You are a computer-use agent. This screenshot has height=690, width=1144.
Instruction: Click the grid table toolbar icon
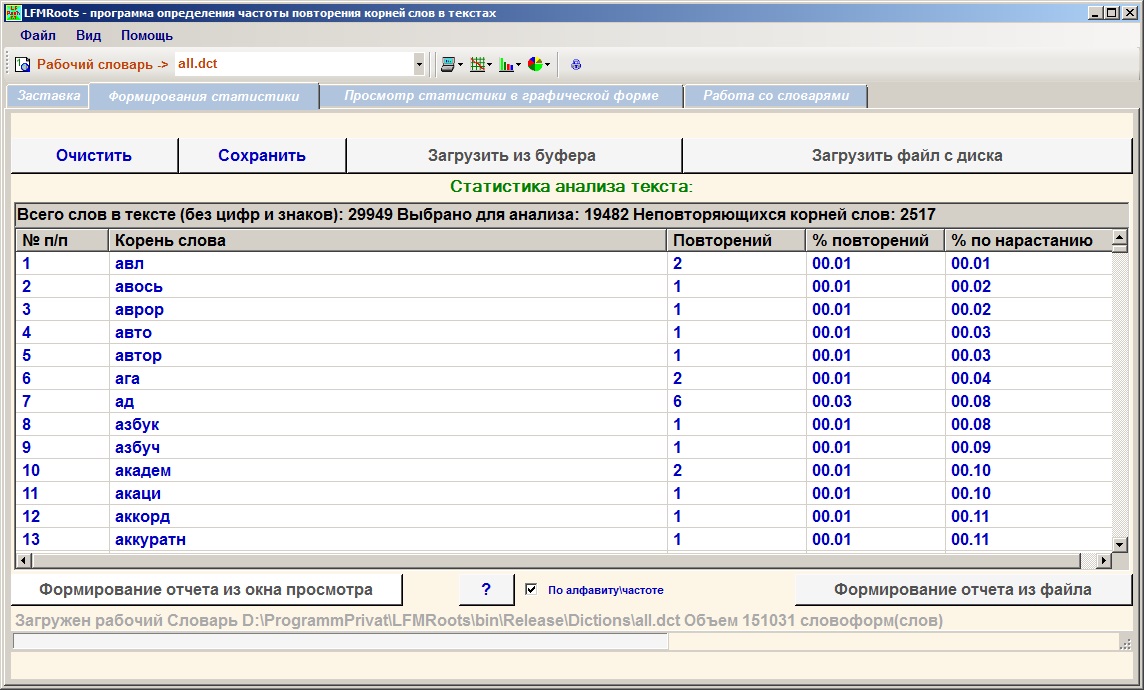(477, 64)
